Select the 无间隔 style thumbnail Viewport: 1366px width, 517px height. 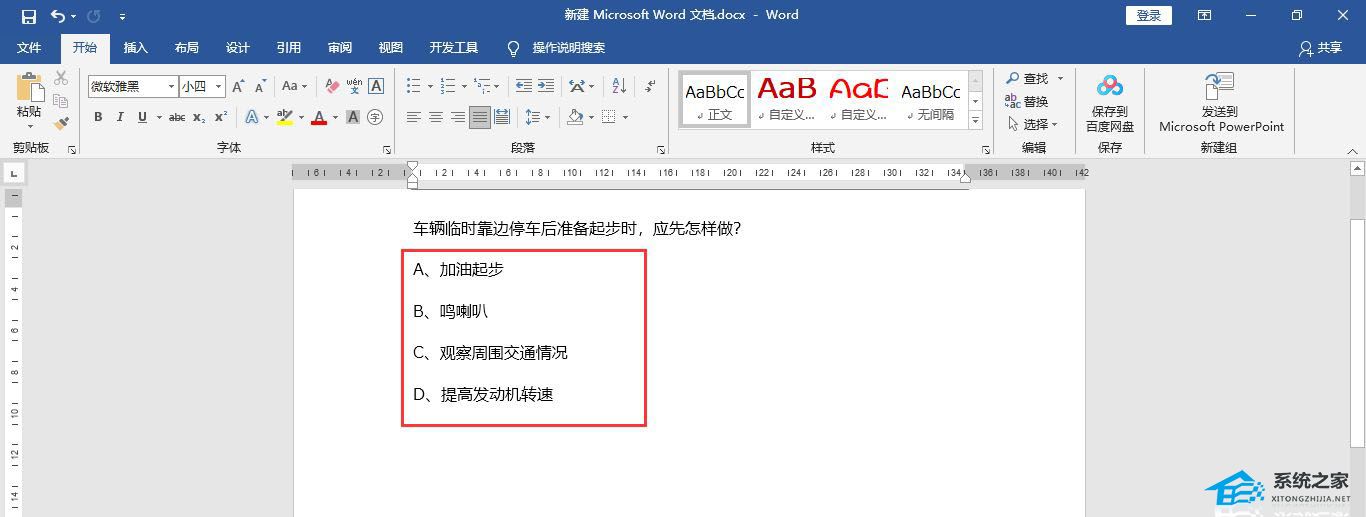click(930, 100)
